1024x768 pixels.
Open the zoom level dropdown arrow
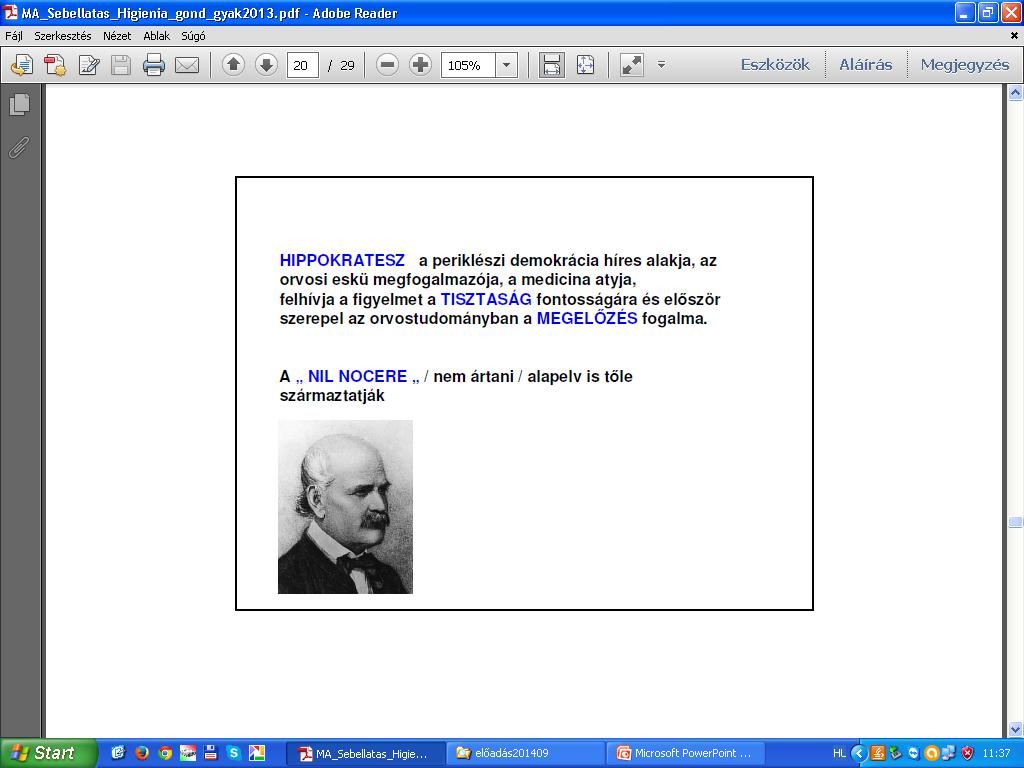pos(506,65)
